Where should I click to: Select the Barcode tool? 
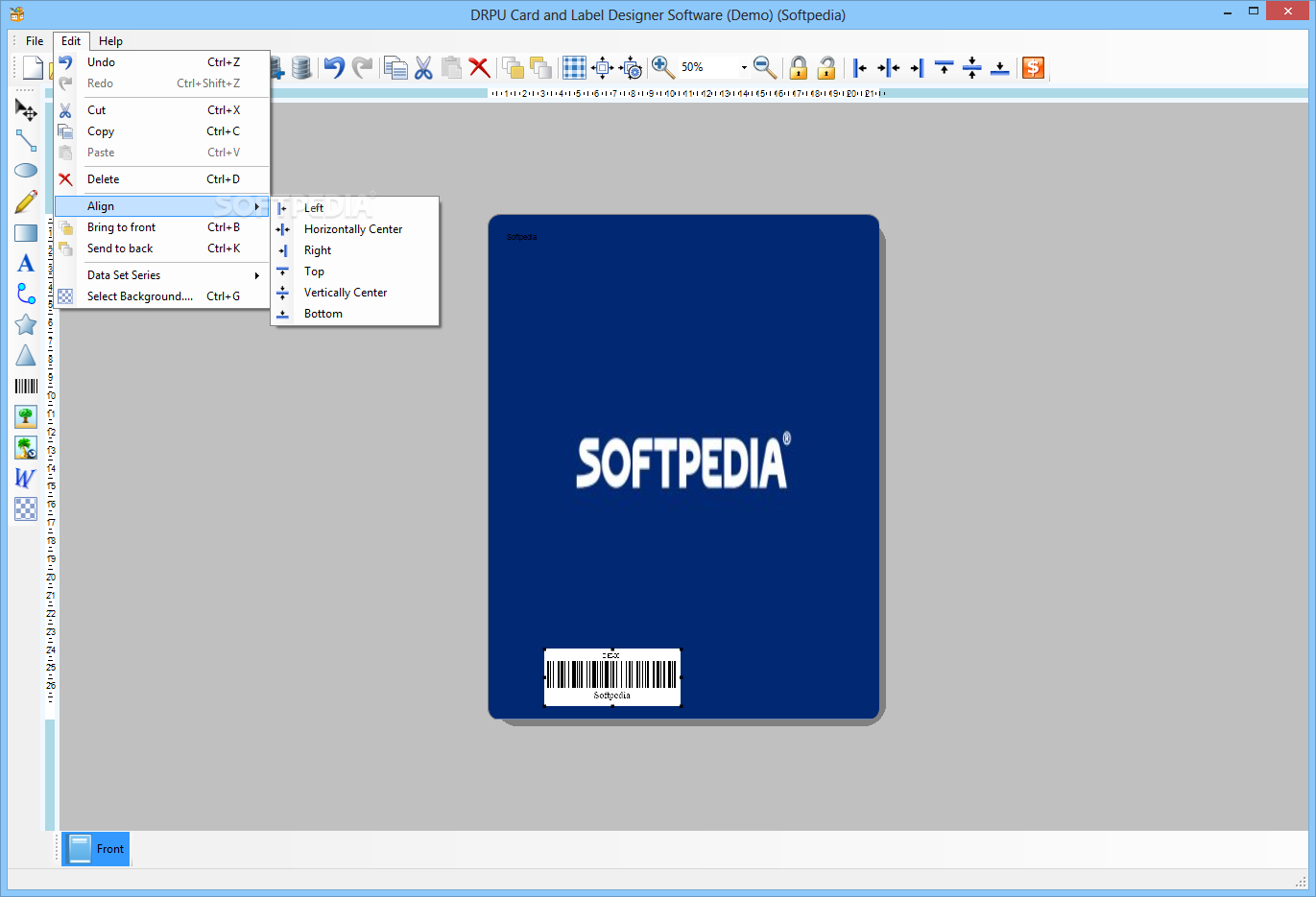click(26, 386)
